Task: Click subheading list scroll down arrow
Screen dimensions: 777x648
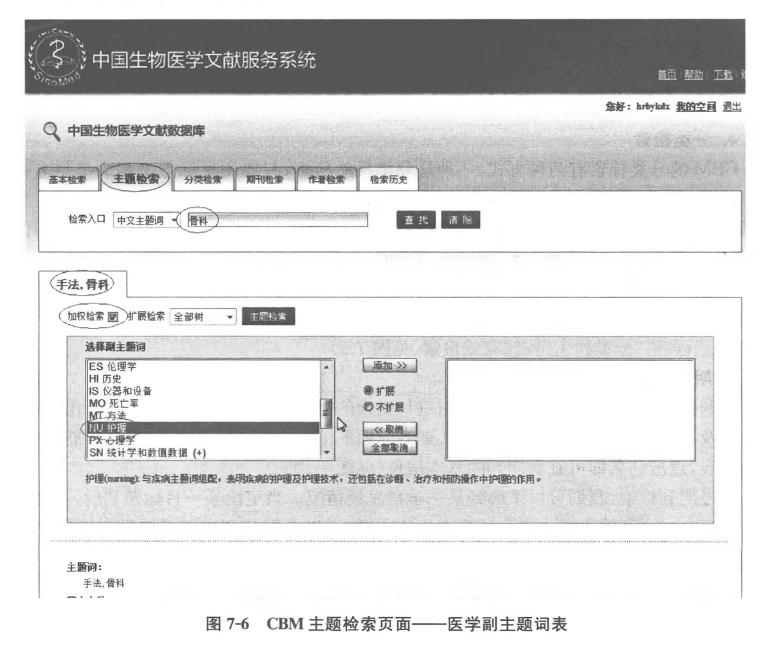Action: pyautogui.click(x=327, y=452)
